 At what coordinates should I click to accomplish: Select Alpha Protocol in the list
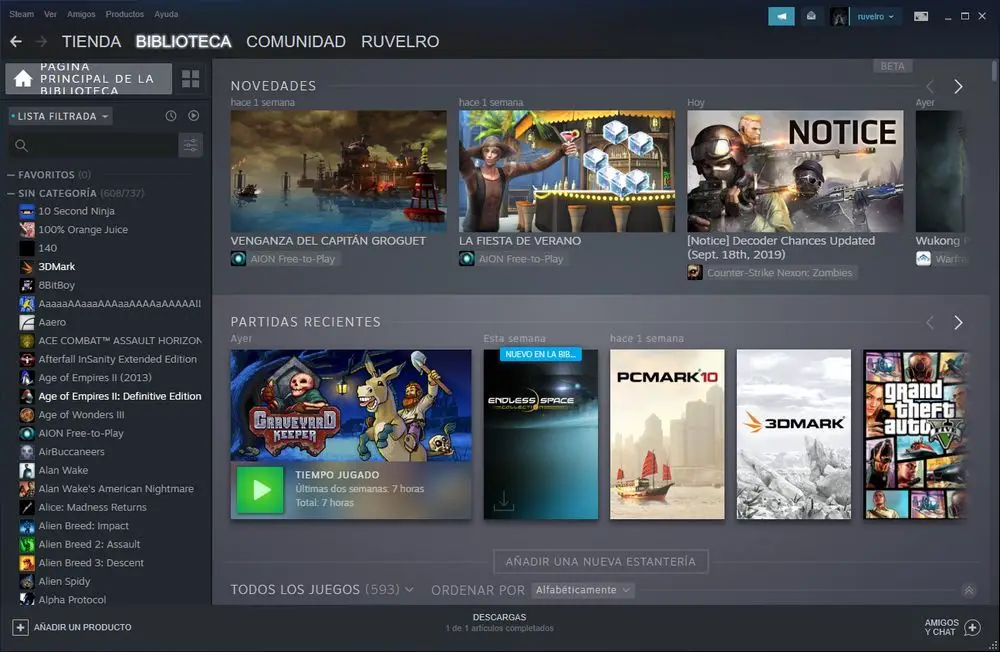point(72,600)
